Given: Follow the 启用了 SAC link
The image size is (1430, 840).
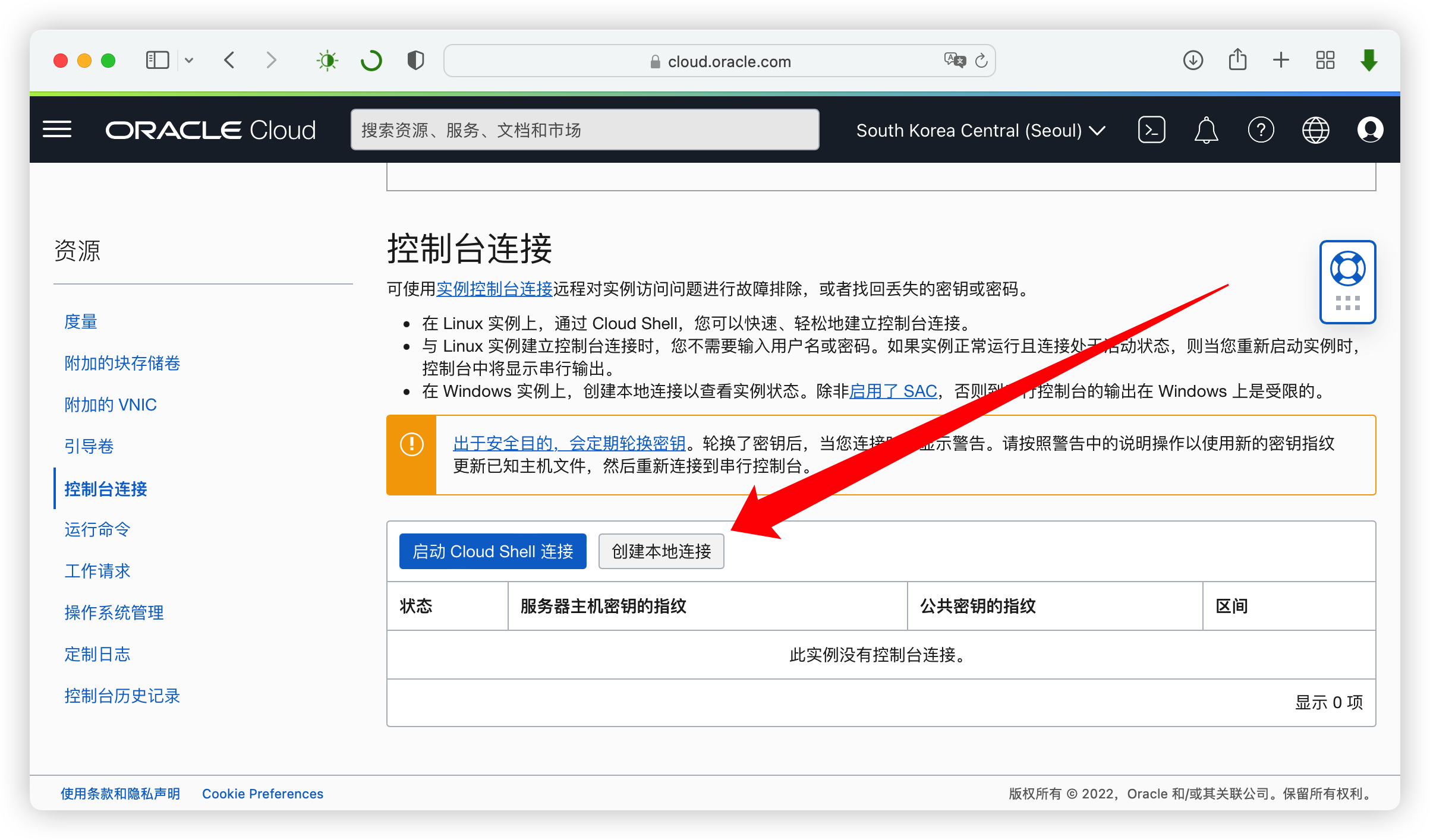Looking at the screenshot, I should (x=893, y=391).
